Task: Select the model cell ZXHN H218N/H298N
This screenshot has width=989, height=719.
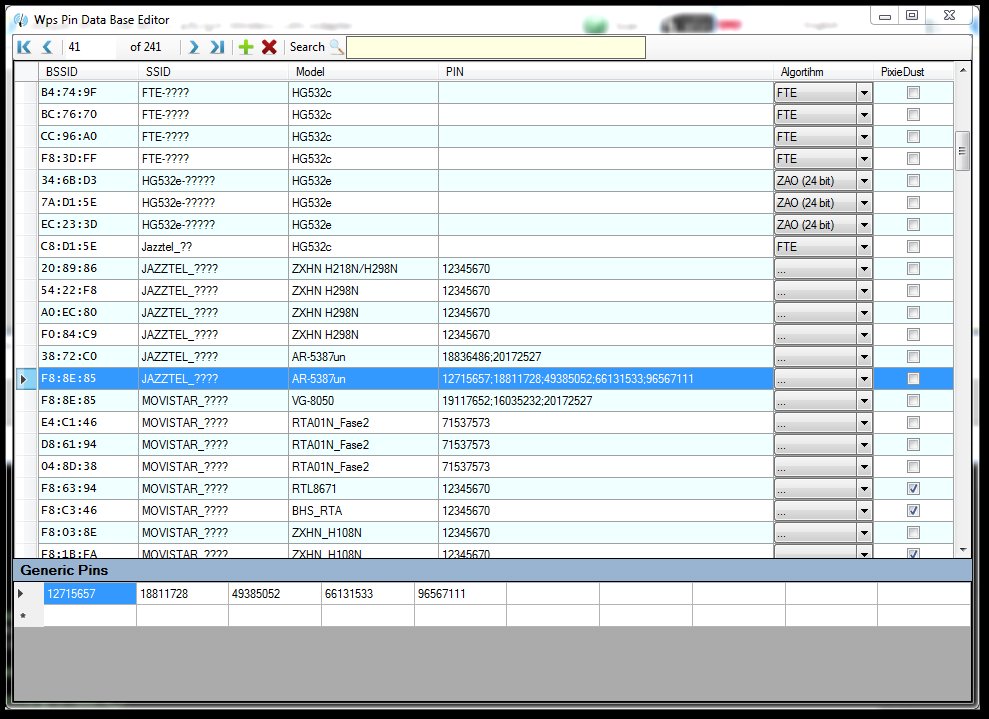Action: (363, 269)
